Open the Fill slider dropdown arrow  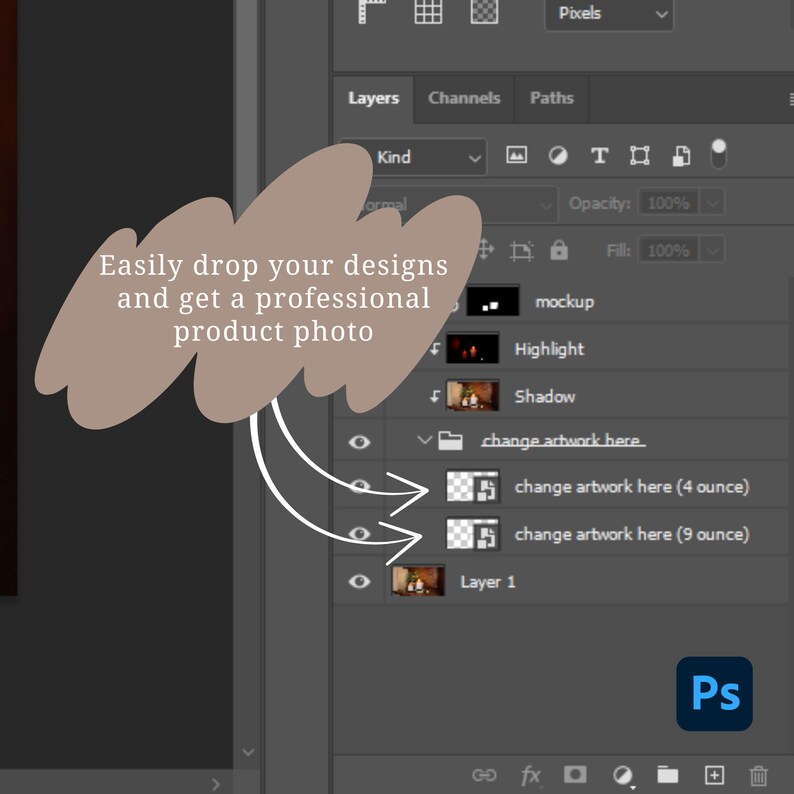pos(712,250)
